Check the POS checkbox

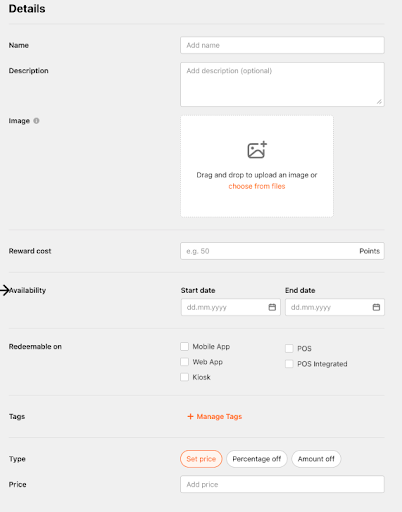click(289, 348)
